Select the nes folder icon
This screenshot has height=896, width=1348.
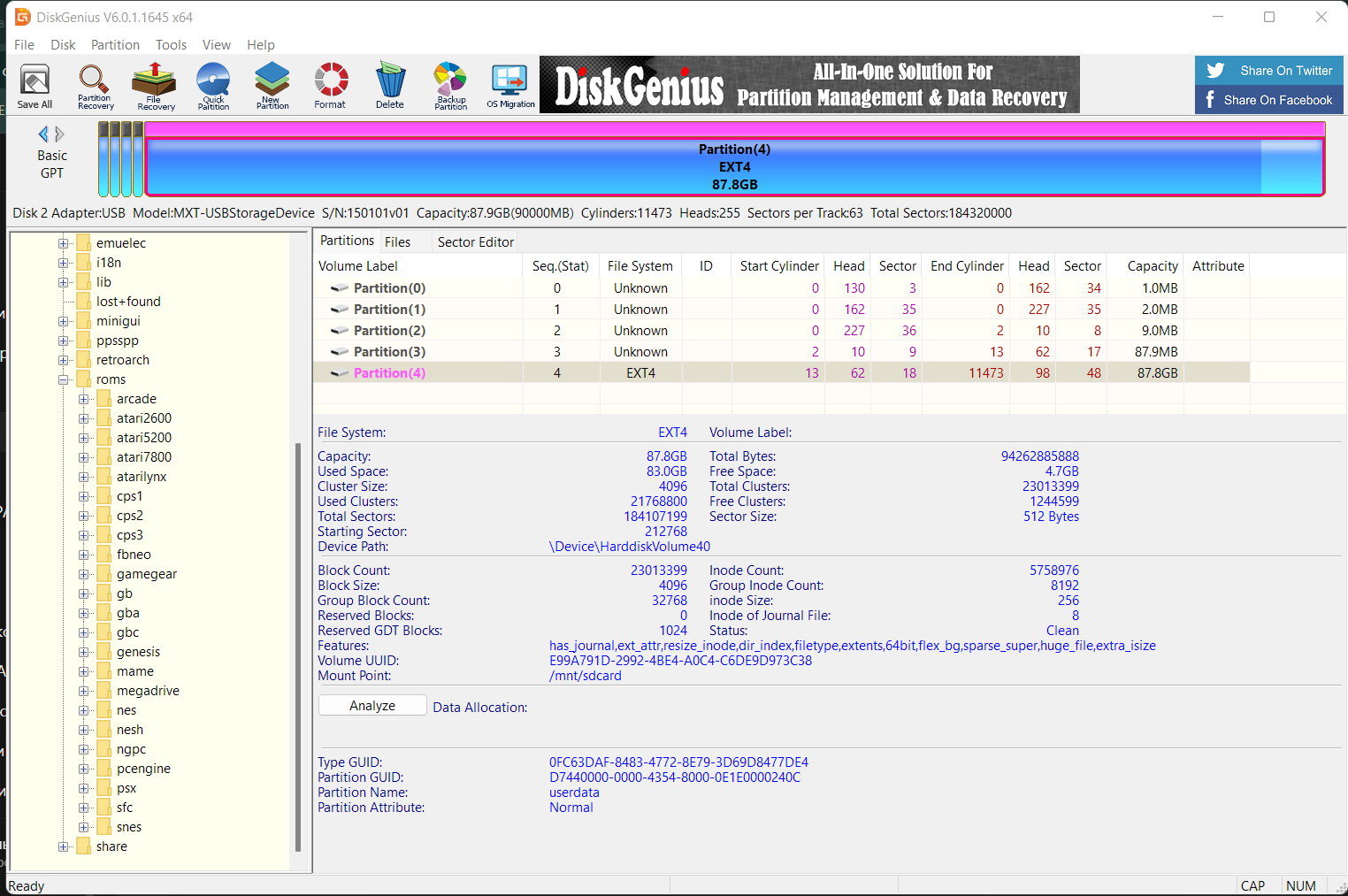click(x=104, y=710)
